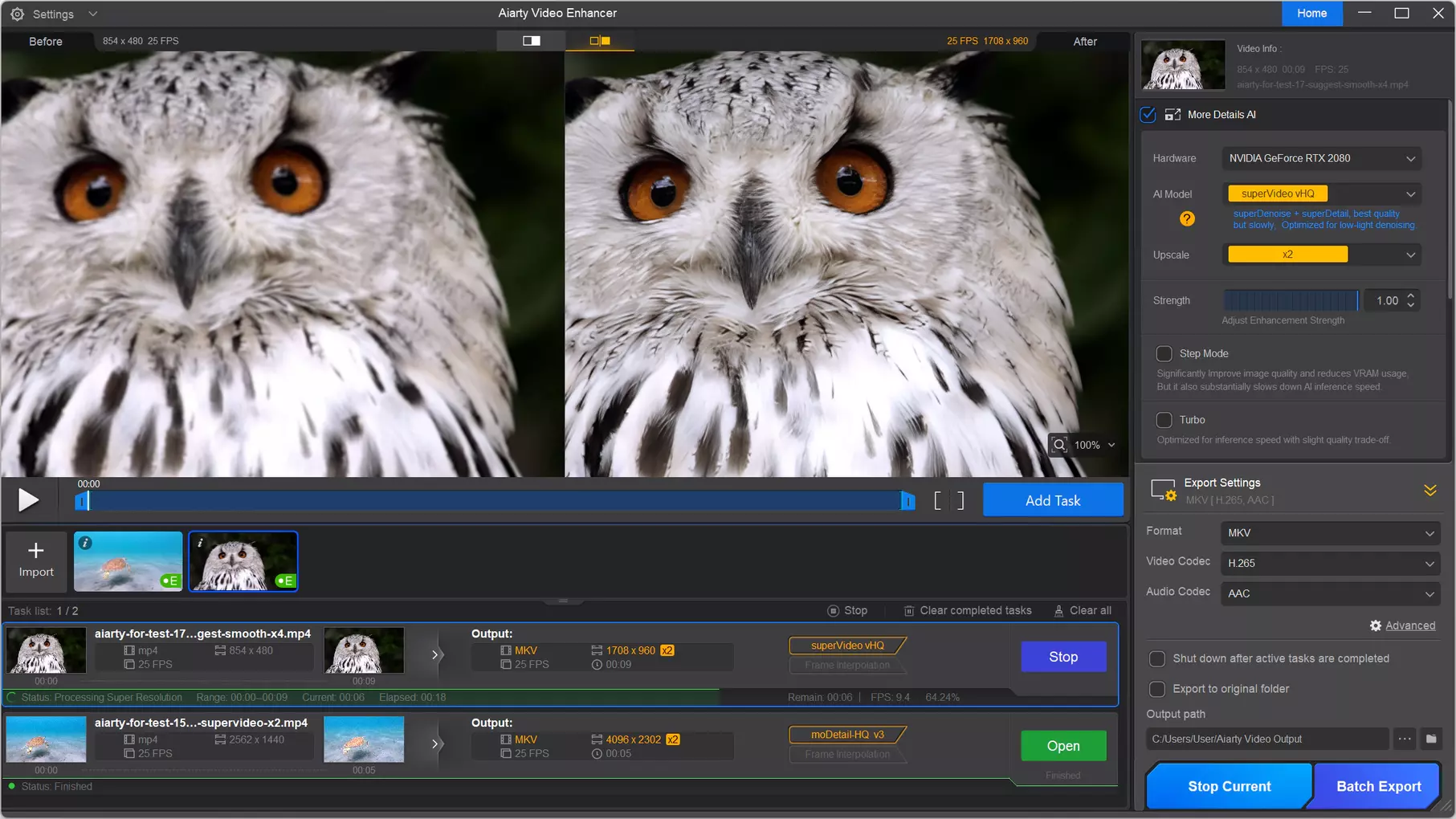Click the blue trim range timeline bar
Viewport: 1456px width, 819px height.
tap(495, 501)
